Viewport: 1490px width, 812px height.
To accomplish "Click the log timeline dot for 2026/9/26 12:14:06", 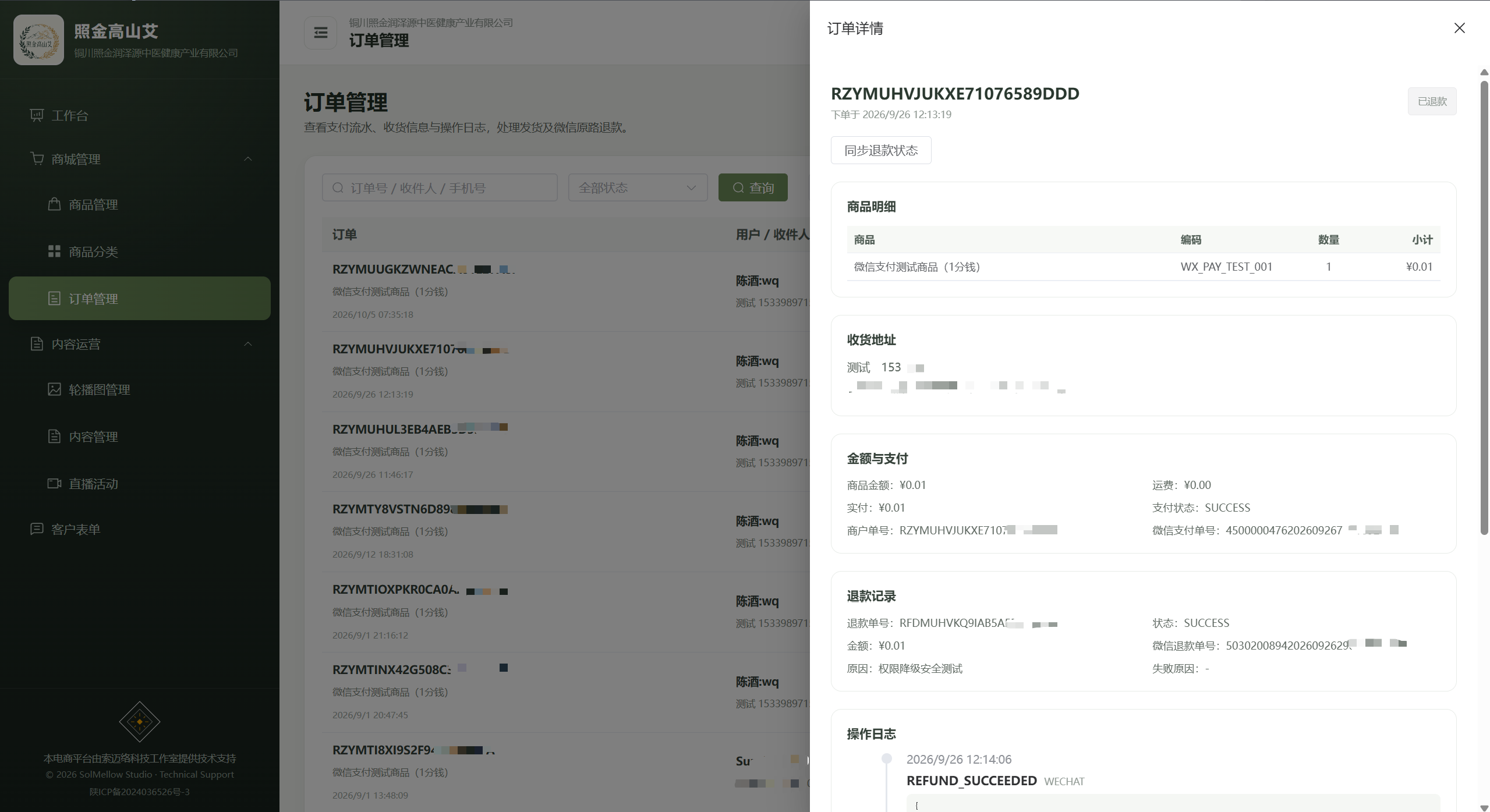I will 887,758.
